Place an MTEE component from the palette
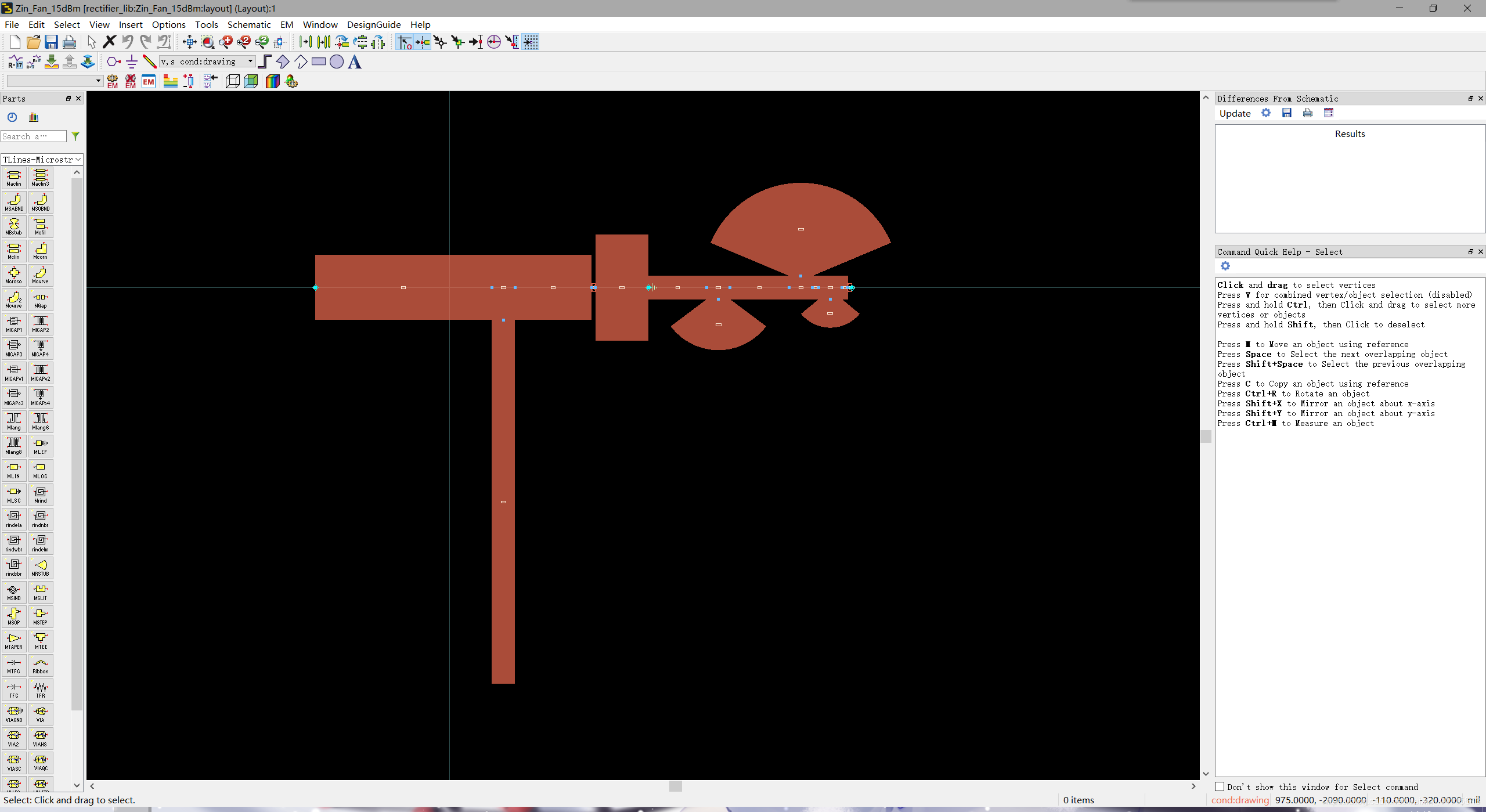Screen dimensions: 1486x812 point(41,641)
